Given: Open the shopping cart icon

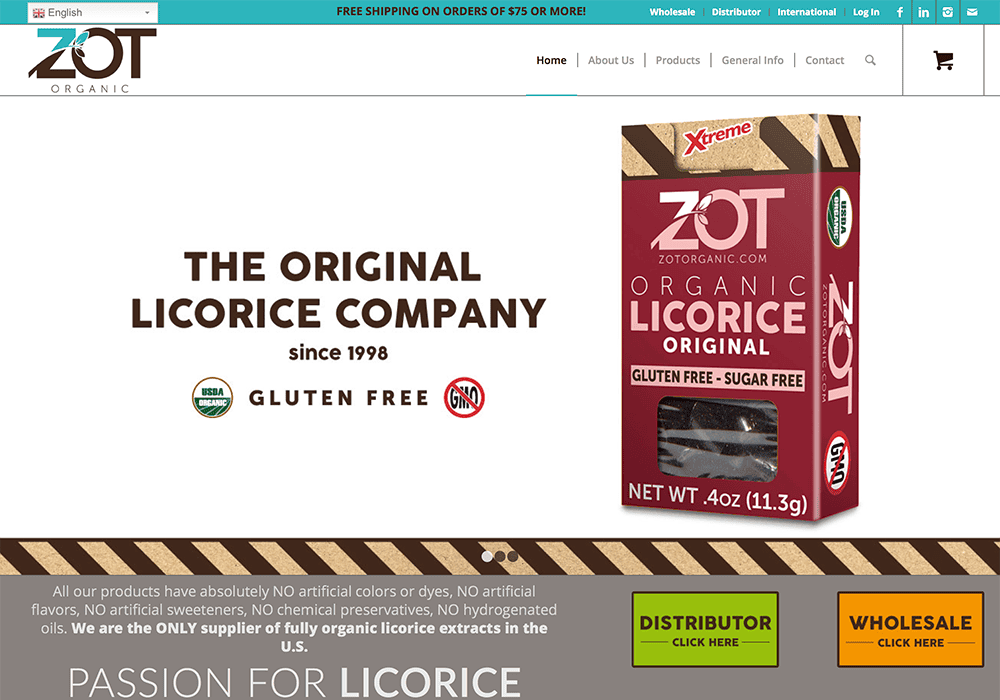Looking at the screenshot, I should [x=943, y=60].
